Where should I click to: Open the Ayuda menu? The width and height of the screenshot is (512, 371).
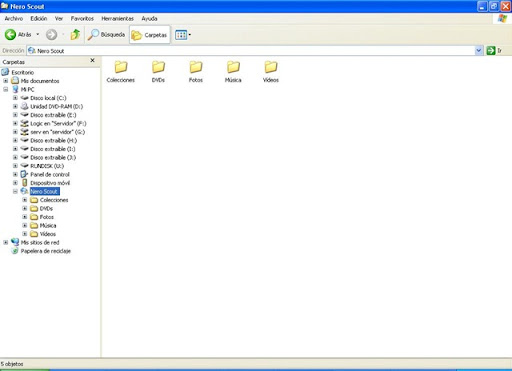pos(149,19)
